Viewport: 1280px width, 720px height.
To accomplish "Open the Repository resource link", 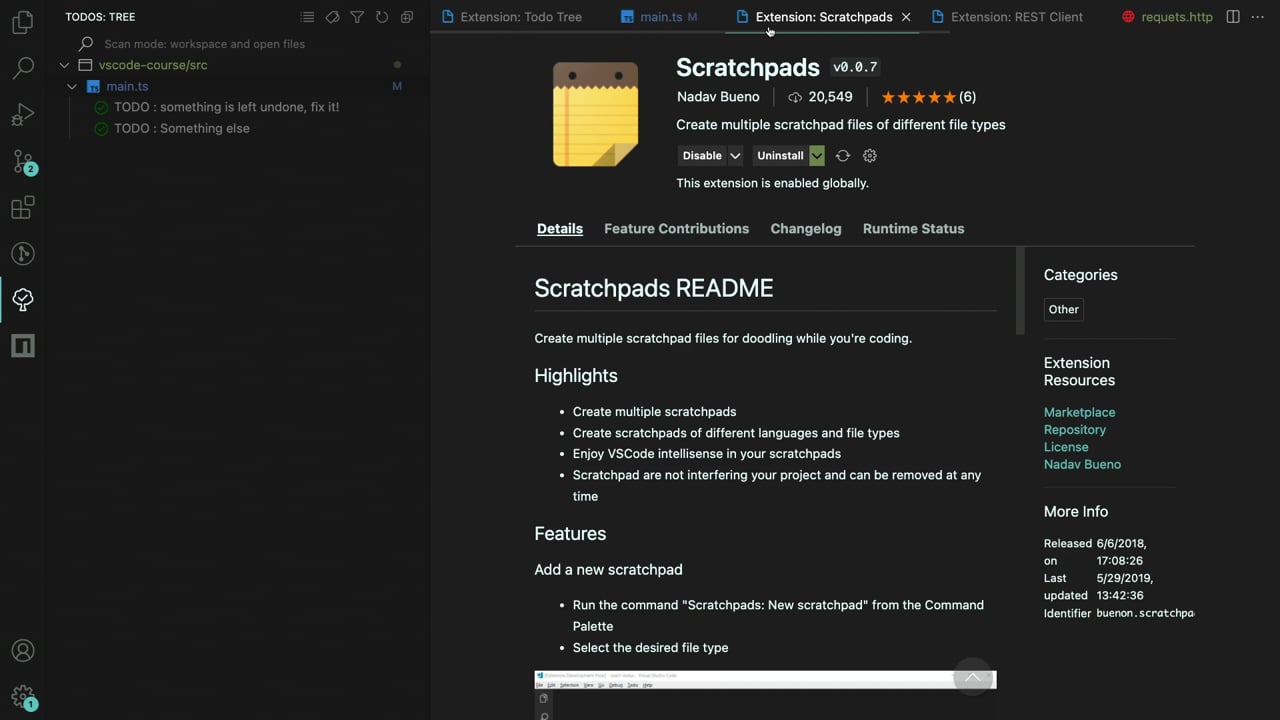I will 1075,430.
